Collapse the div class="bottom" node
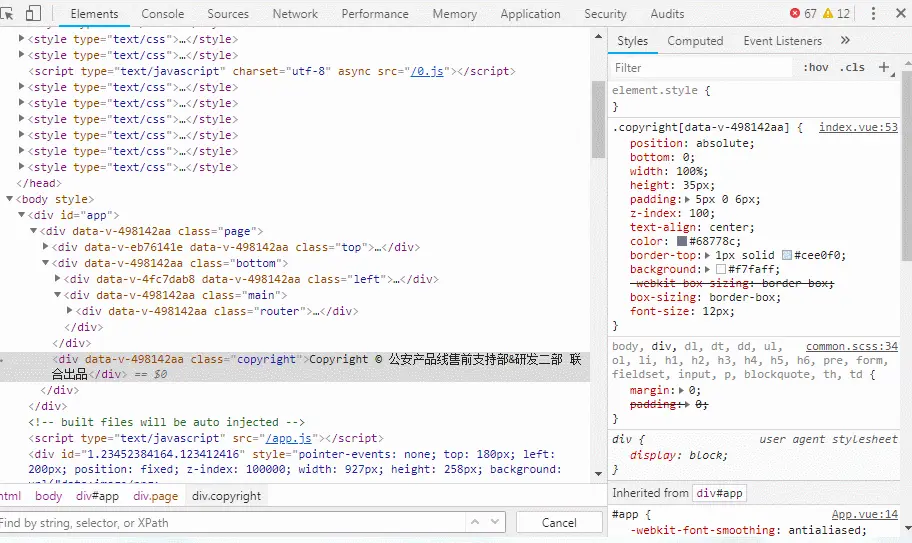The image size is (912, 543). pos(45,263)
